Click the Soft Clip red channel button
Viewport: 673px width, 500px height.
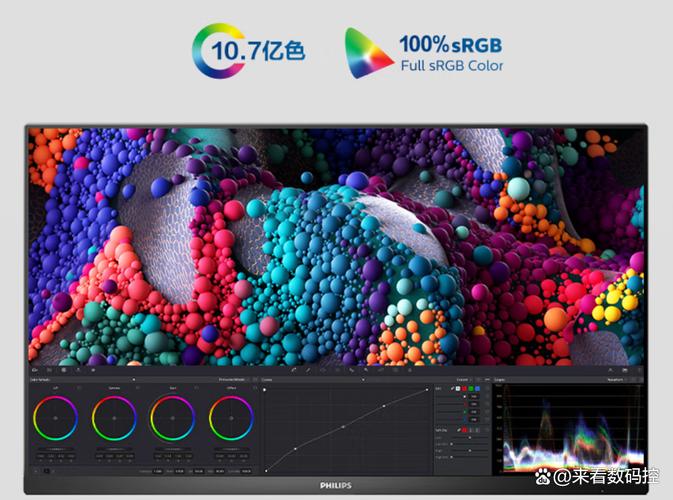[x=465, y=429]
